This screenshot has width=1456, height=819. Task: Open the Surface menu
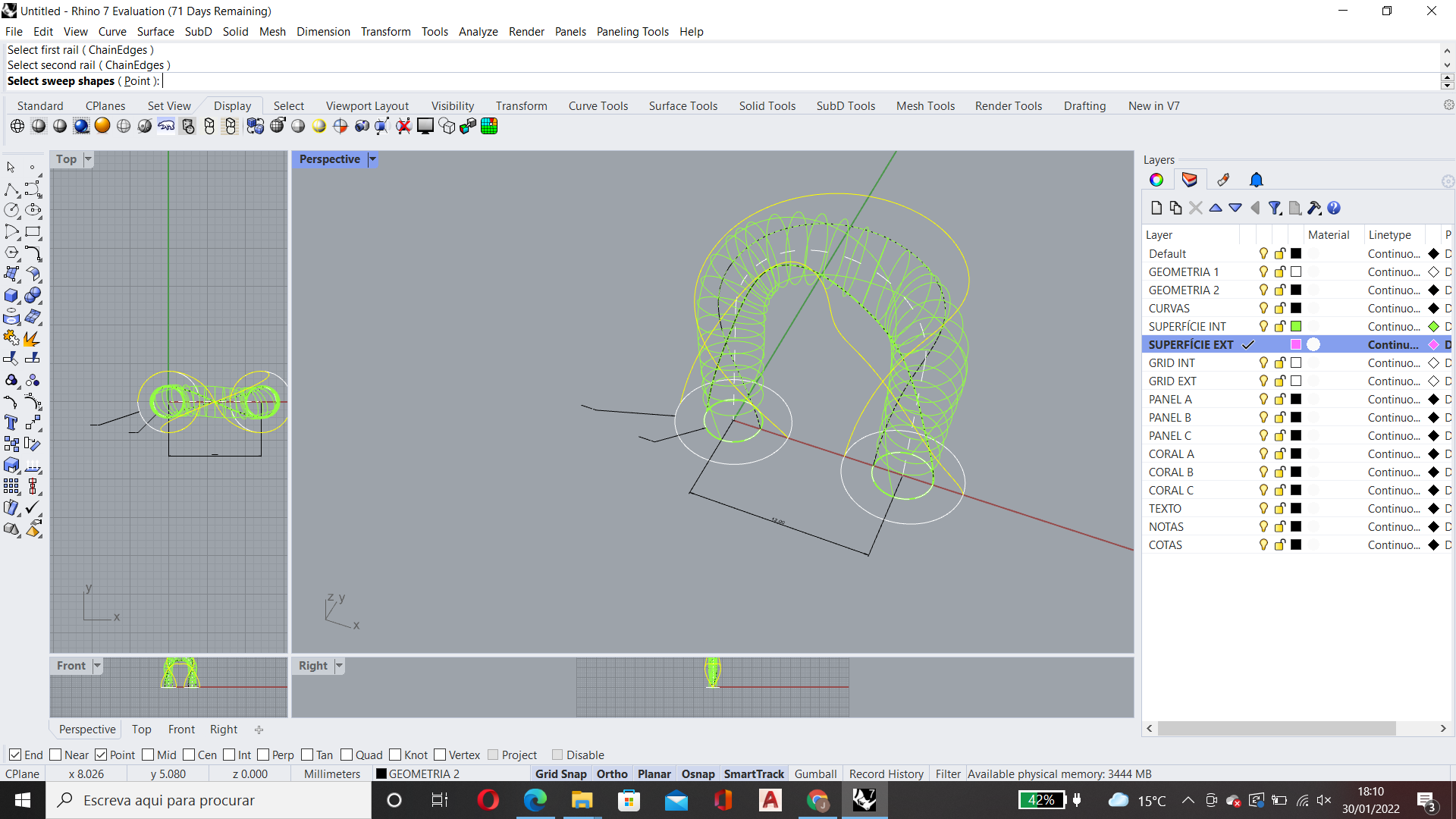click(155, 32)
